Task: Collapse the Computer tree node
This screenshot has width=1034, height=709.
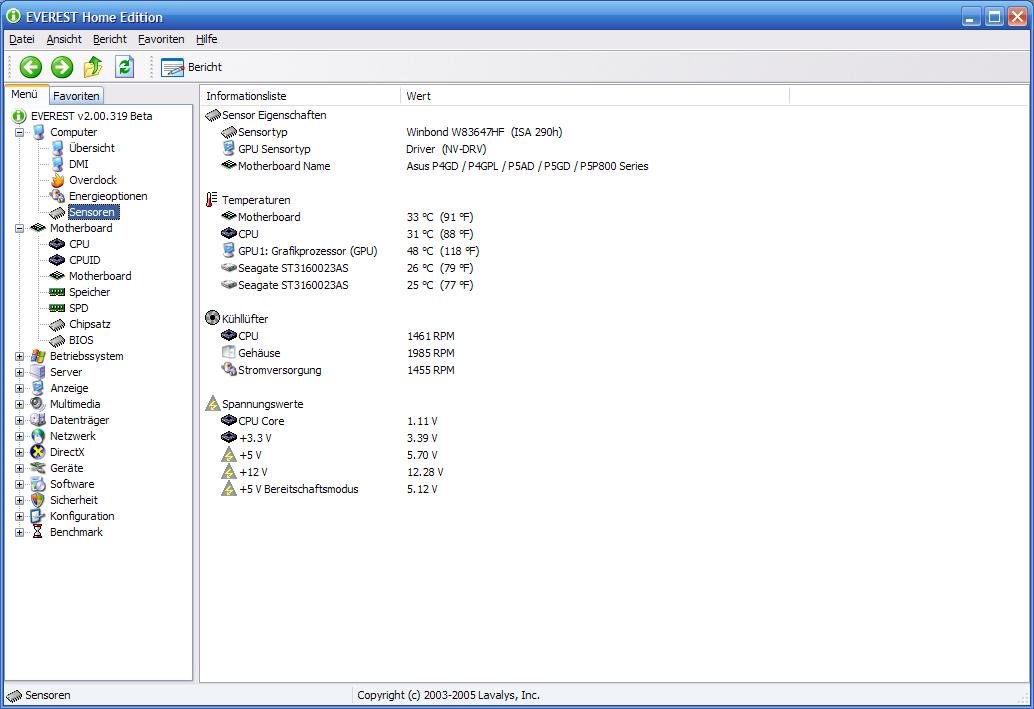Action: coord(19,132)
